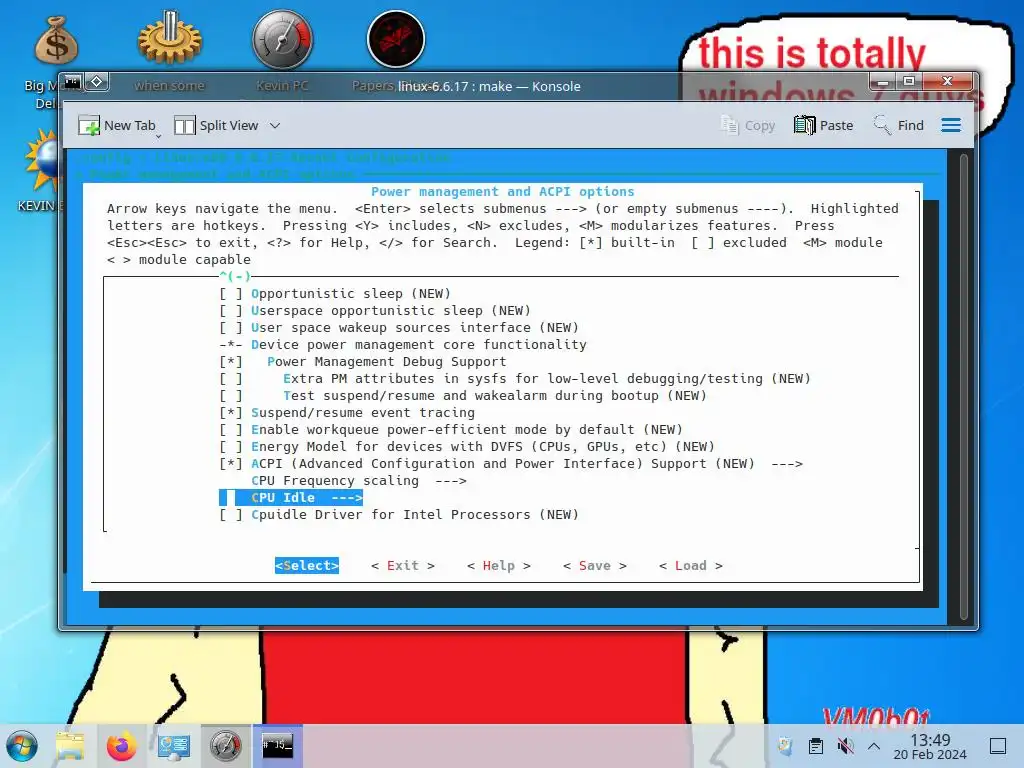Open a New Tab in Konsole
Viewport: 1024px width, 768px height.
point(117,125)
